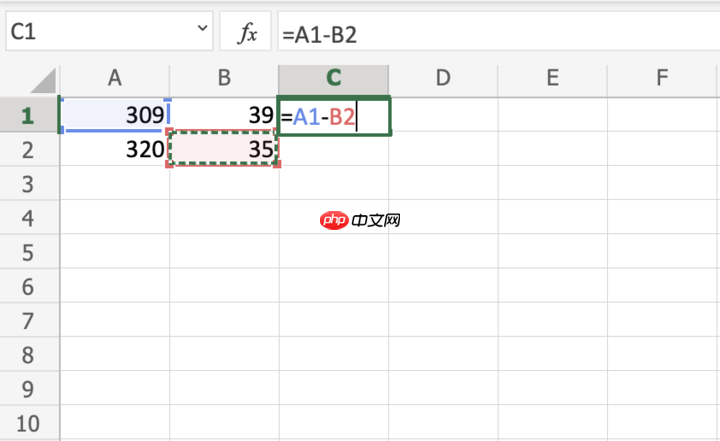Select column A header
Image resolution: width=720 pixels, height=441 pixels.
tap(115, 80)
